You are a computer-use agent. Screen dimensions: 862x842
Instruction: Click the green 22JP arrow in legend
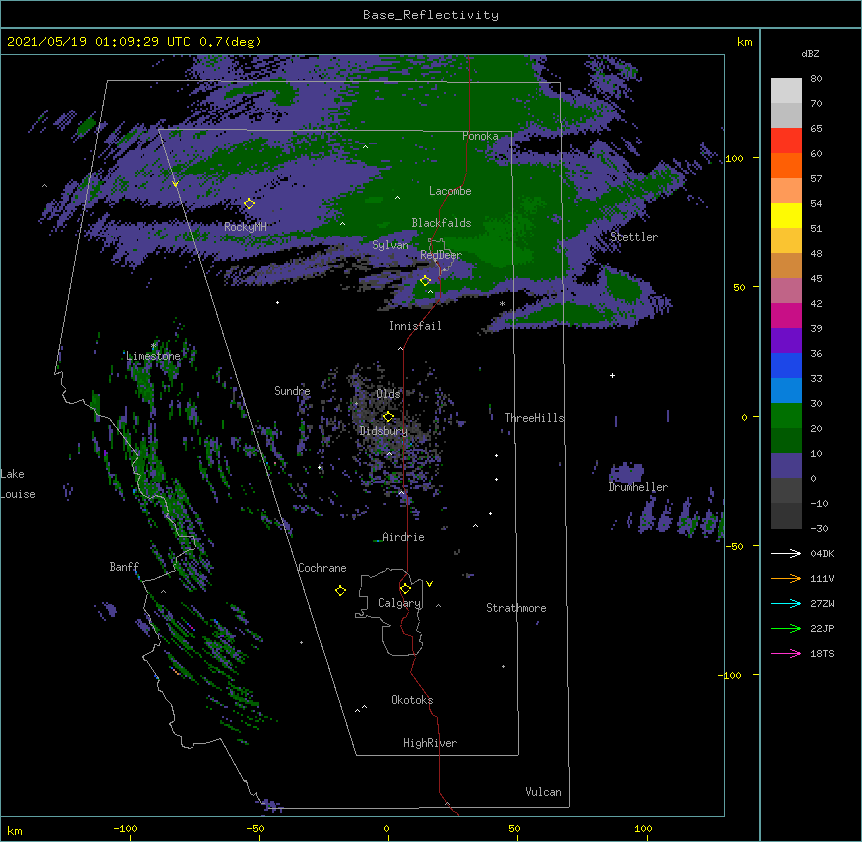(786, 628)
